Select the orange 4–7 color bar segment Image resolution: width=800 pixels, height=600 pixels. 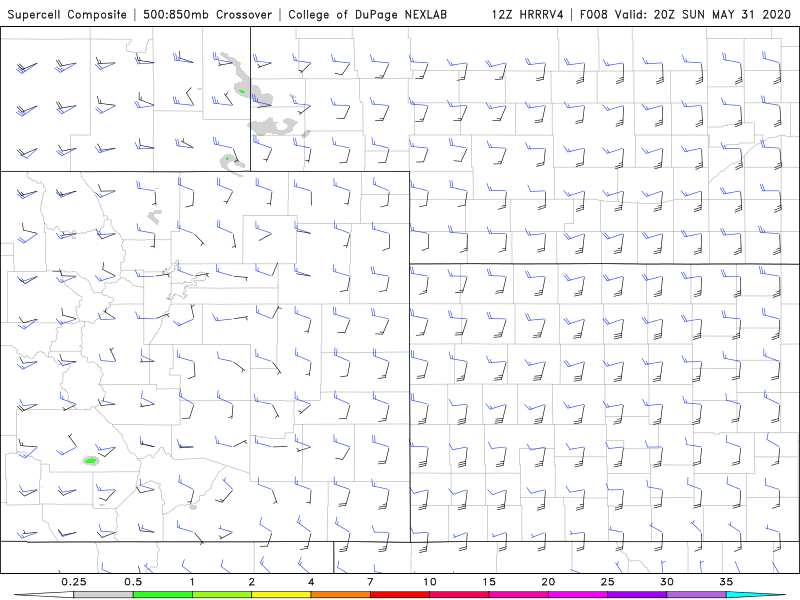(x=340, y=595)
